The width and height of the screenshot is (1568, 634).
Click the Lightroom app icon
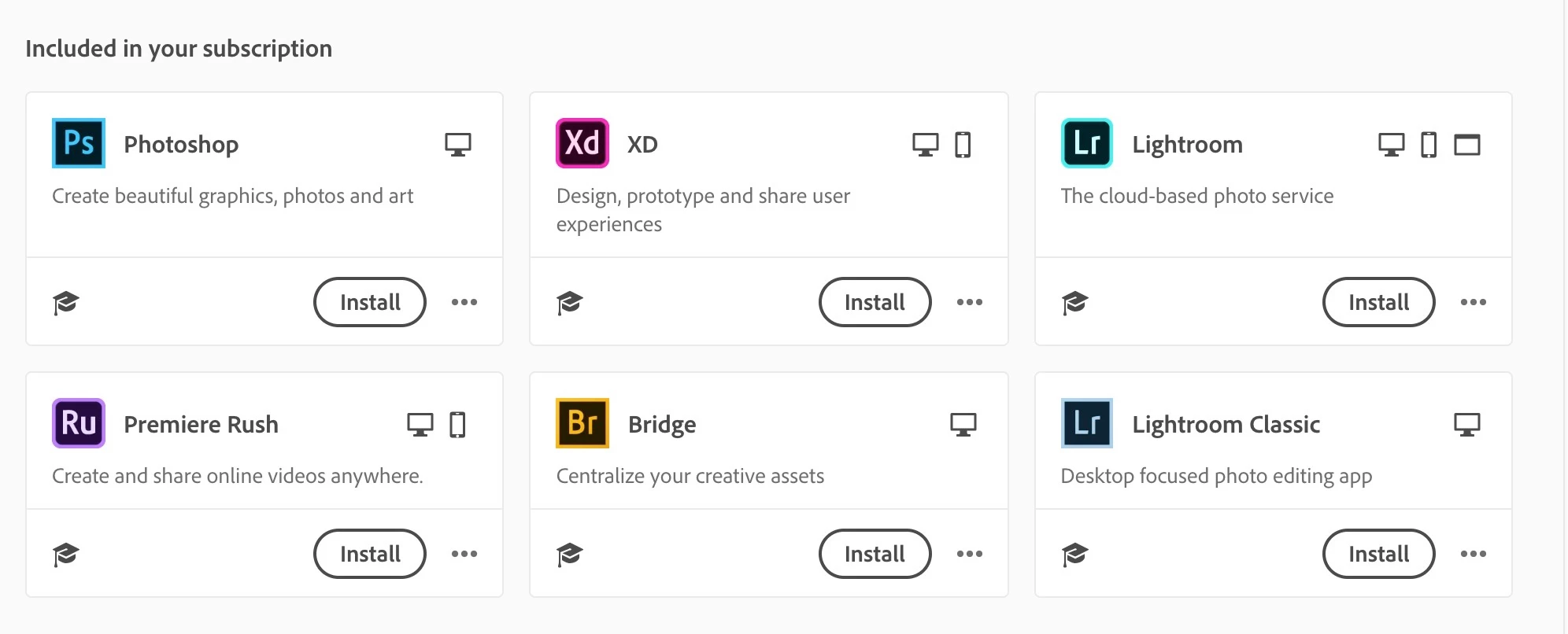pyautogui.click(x=1087, y=143)
